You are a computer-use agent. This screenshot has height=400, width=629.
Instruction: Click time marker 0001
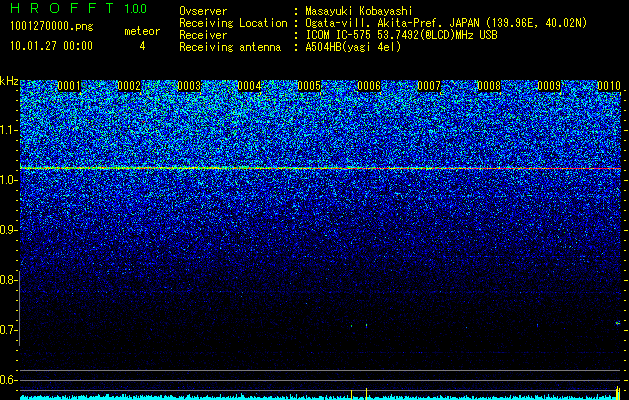point(69,86)
